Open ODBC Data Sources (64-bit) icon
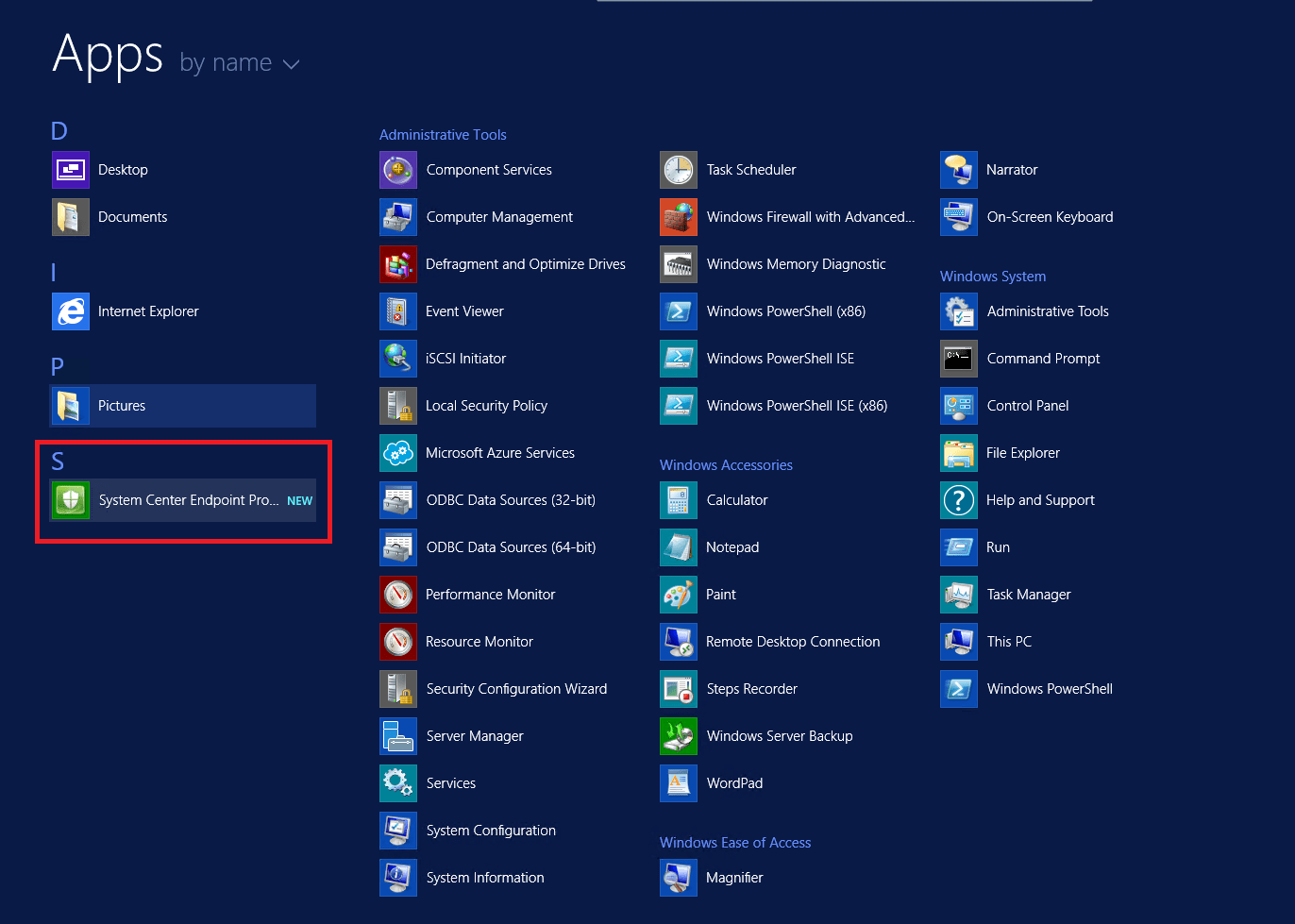The image size is (1295, 924). pos(398,547)
